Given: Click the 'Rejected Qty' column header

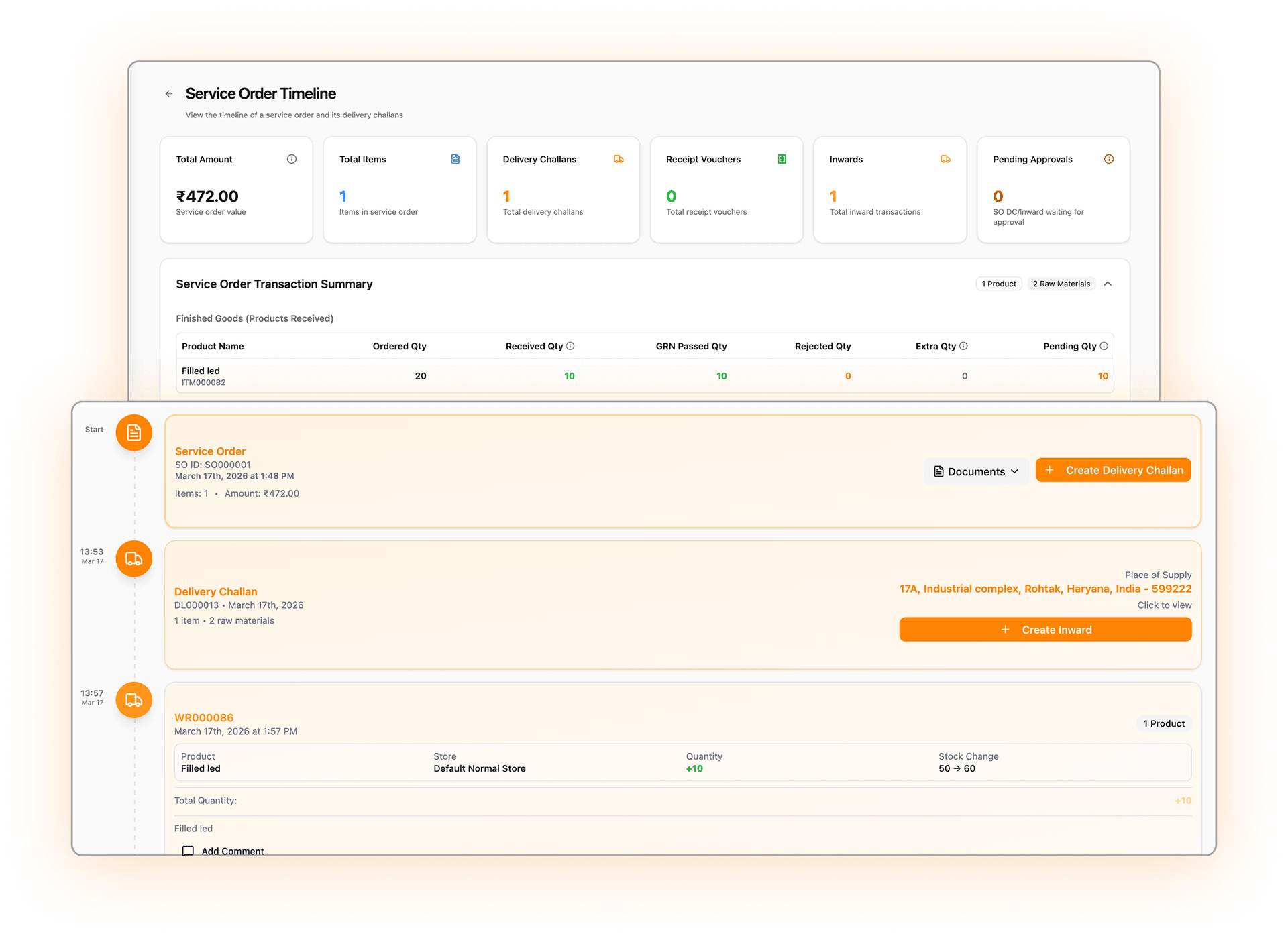Looking at the screenshot, I should (x=822, y=346).
